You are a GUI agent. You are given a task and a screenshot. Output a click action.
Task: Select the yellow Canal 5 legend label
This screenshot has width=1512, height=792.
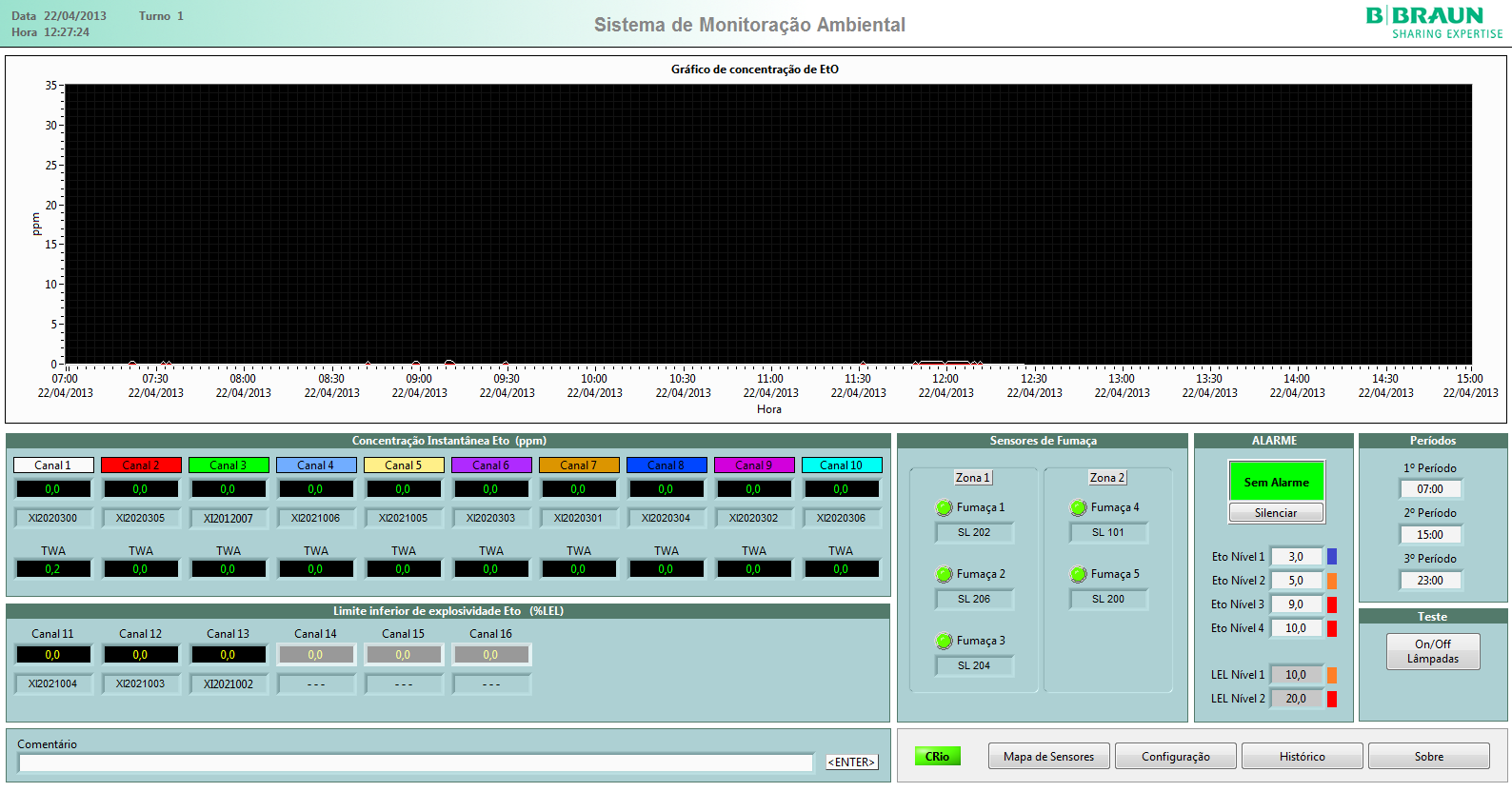[x=404, y=465]
